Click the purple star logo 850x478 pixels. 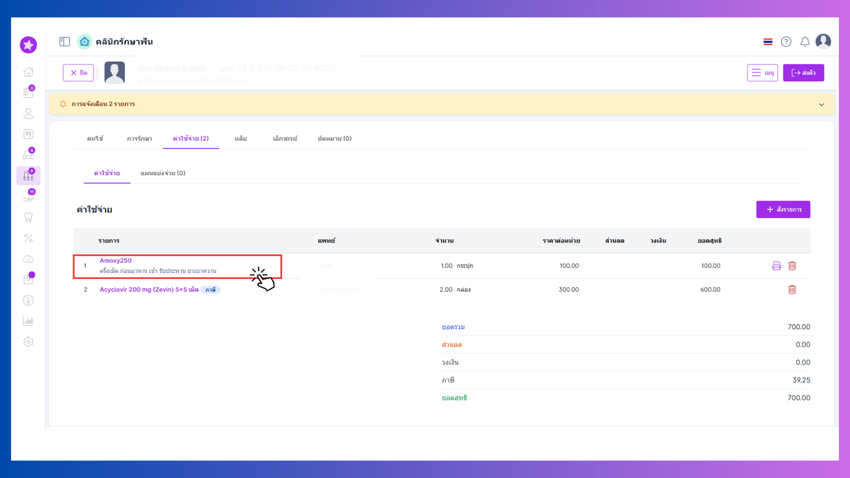(28, 44)
